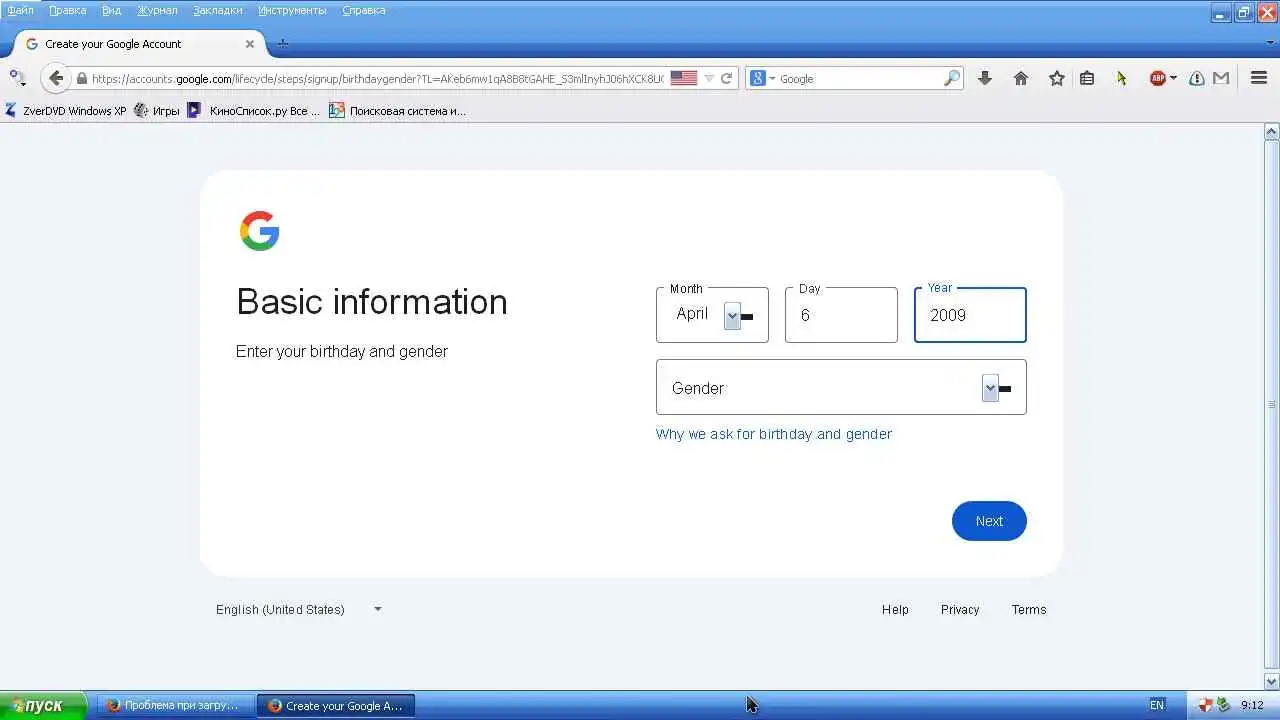
Task: Open the hamburger menu button
Action: 1259,78
